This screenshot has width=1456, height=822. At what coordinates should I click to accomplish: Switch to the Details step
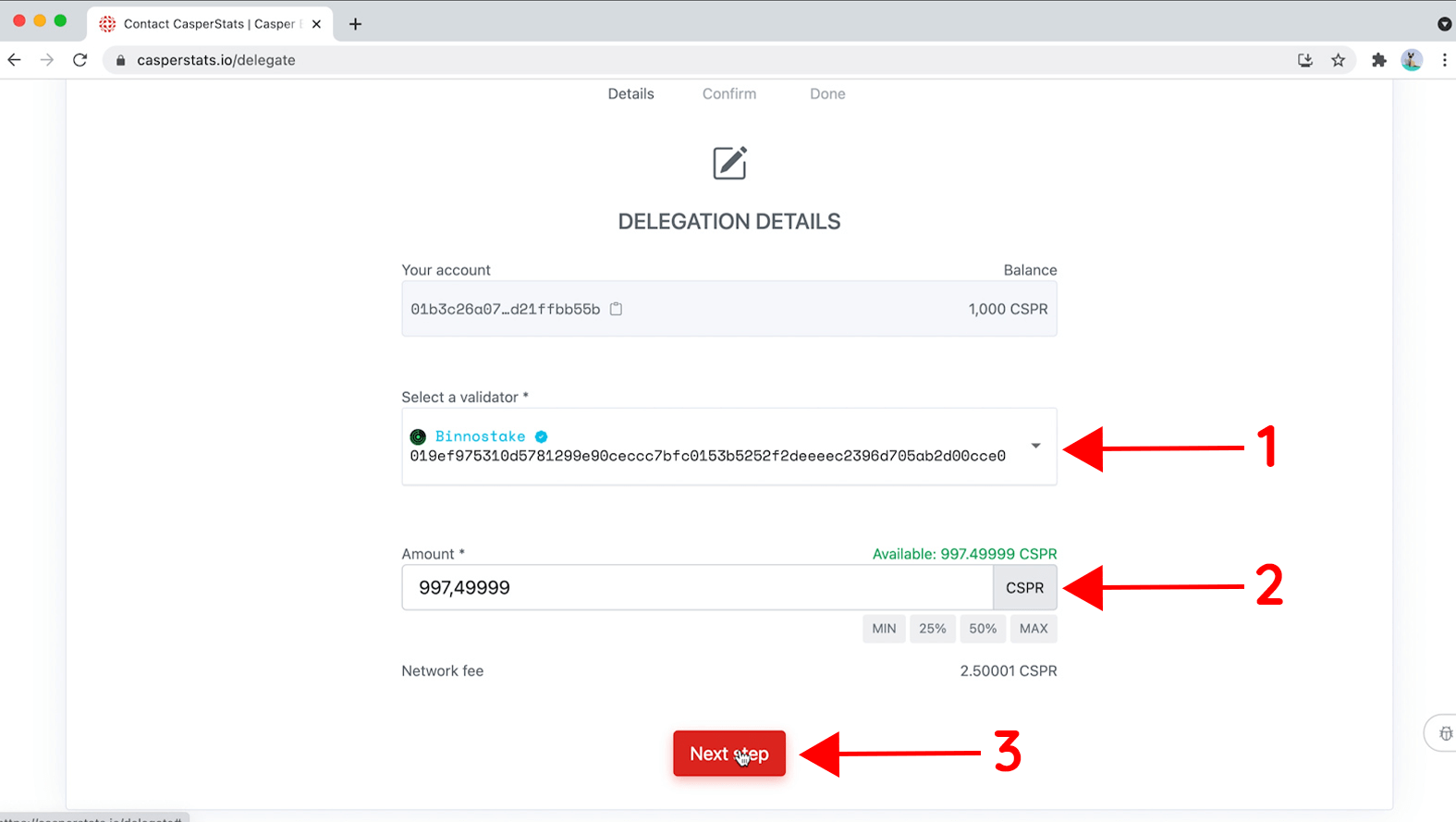coord(630,93)
